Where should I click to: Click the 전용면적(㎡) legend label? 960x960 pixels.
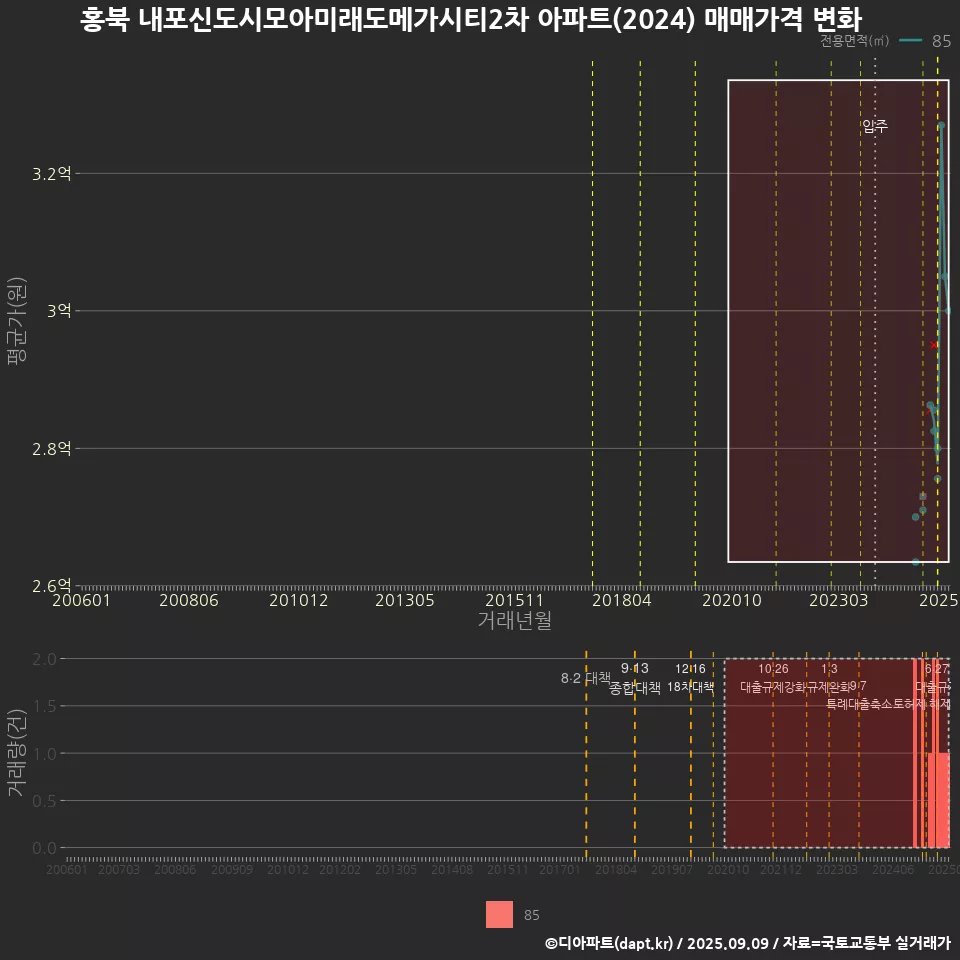tap(854, 40)
